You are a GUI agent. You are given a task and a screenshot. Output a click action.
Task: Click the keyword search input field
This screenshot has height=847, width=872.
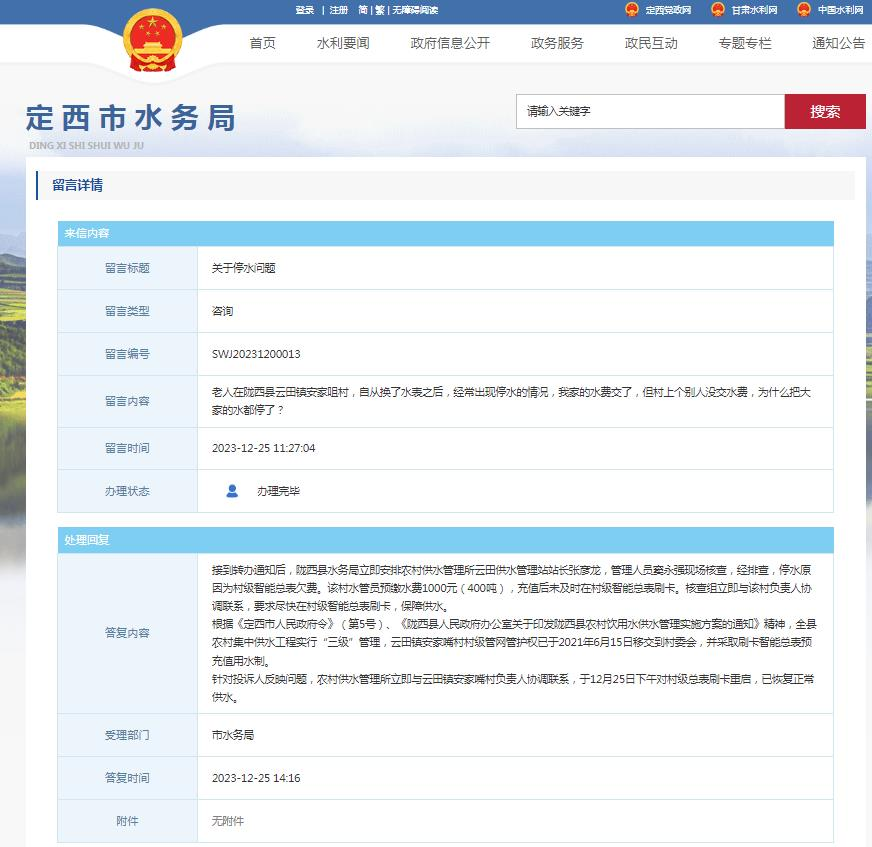click(650, 112)
